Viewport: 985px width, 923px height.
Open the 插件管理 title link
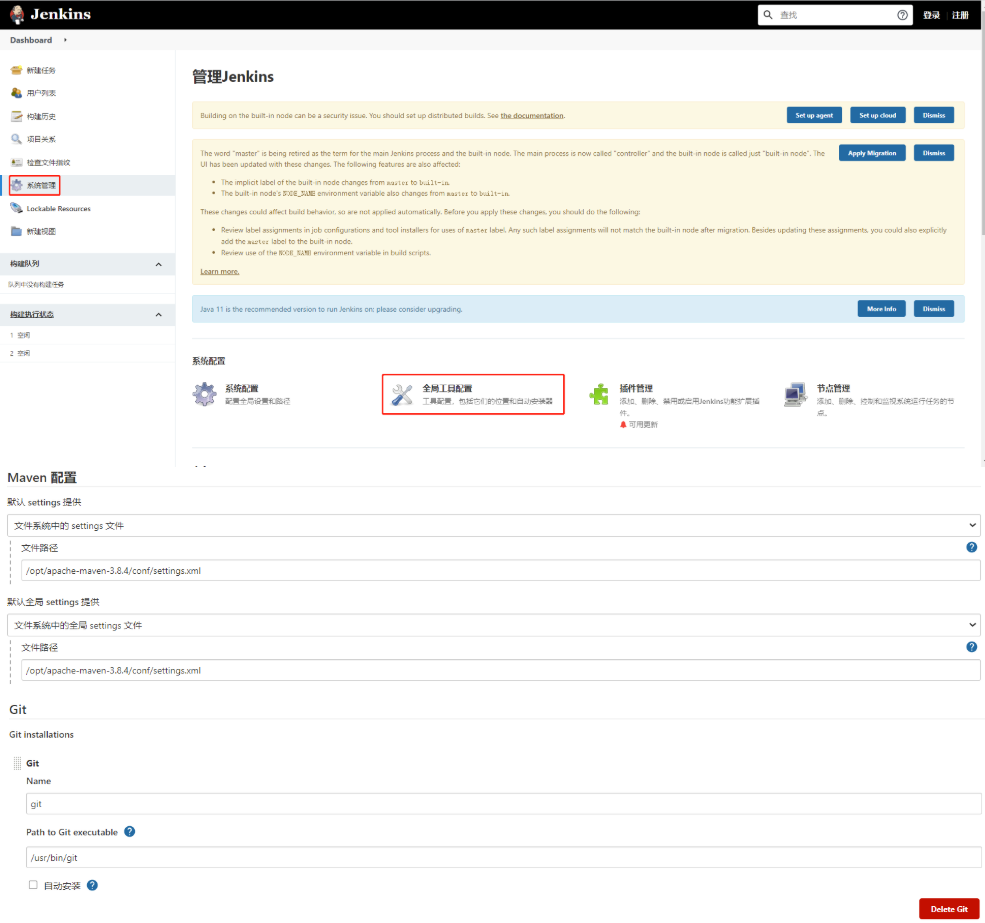tap(636, 388)
